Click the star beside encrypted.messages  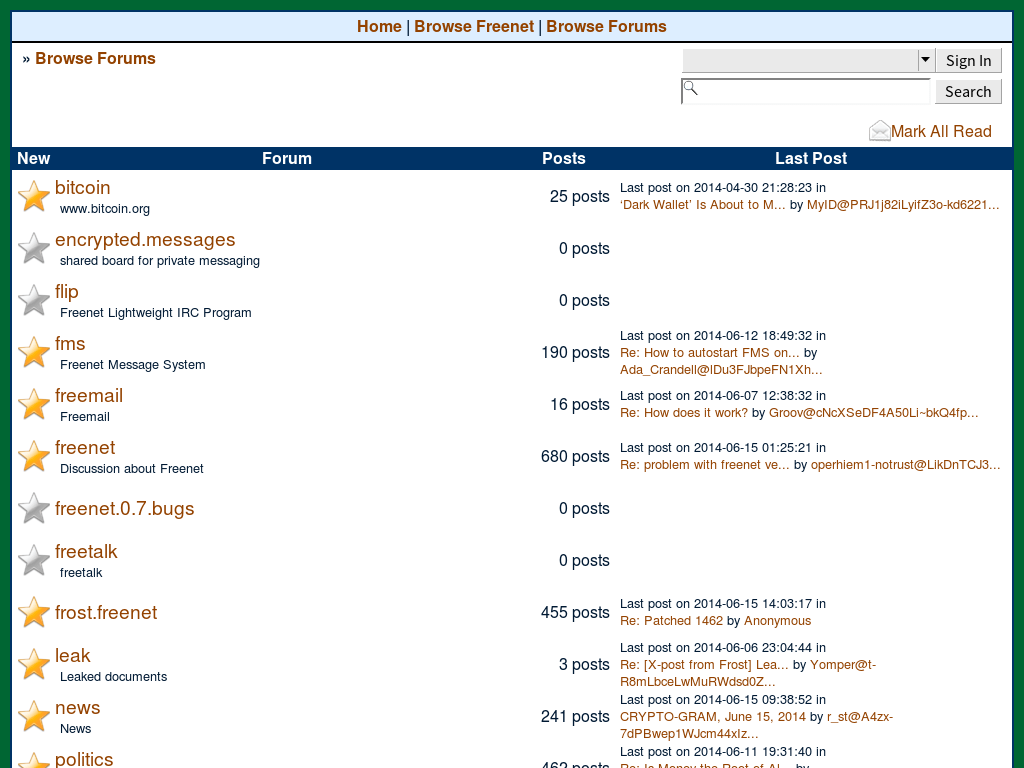(x=33, y=248)
